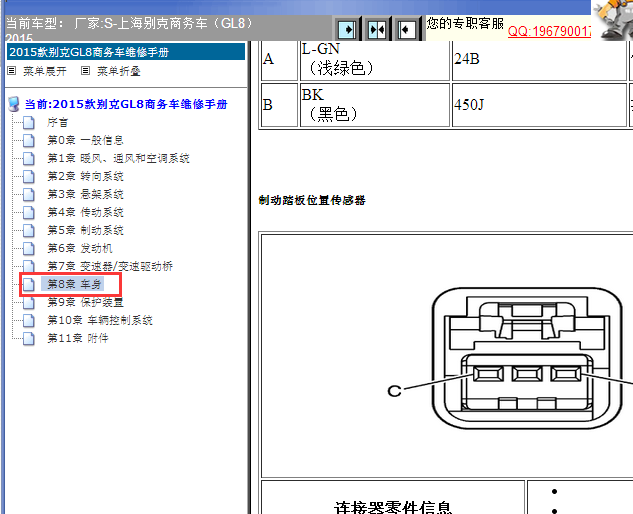Click the 连接器零件信息 table heading
The image size is (633, 514).
click(x=393, y=508)
